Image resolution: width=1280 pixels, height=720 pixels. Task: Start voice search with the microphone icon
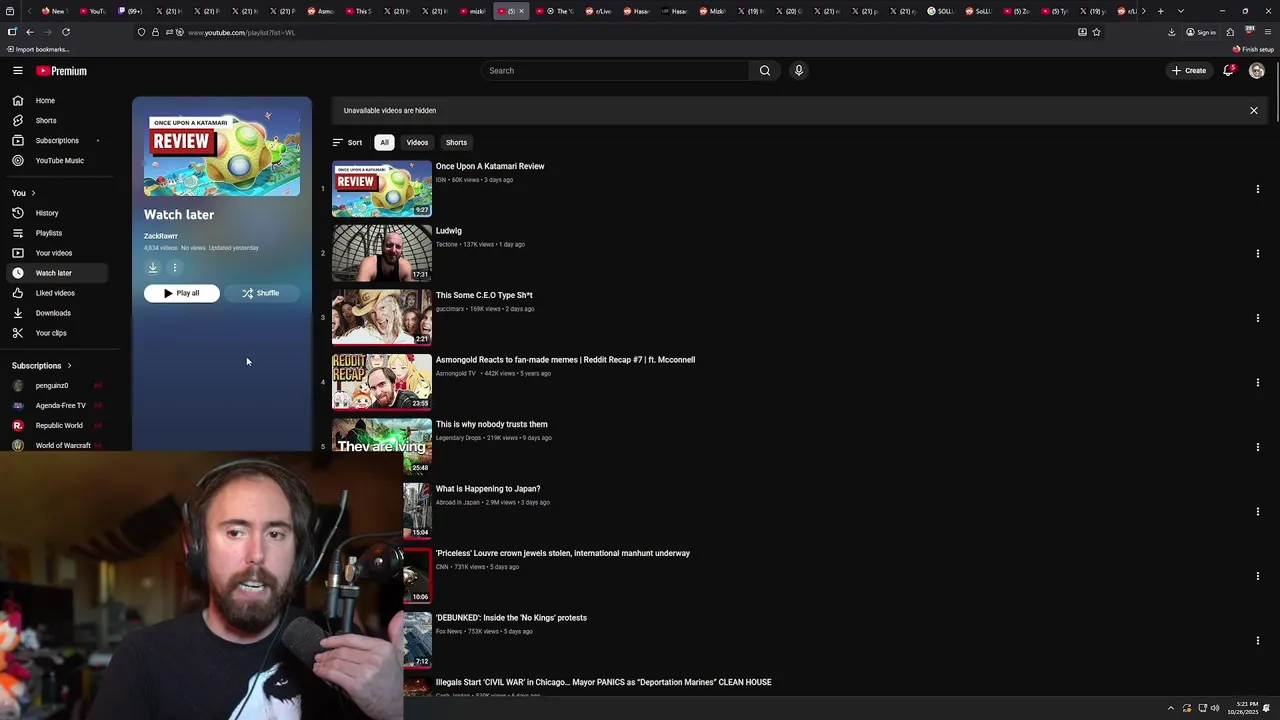(798, 71)
